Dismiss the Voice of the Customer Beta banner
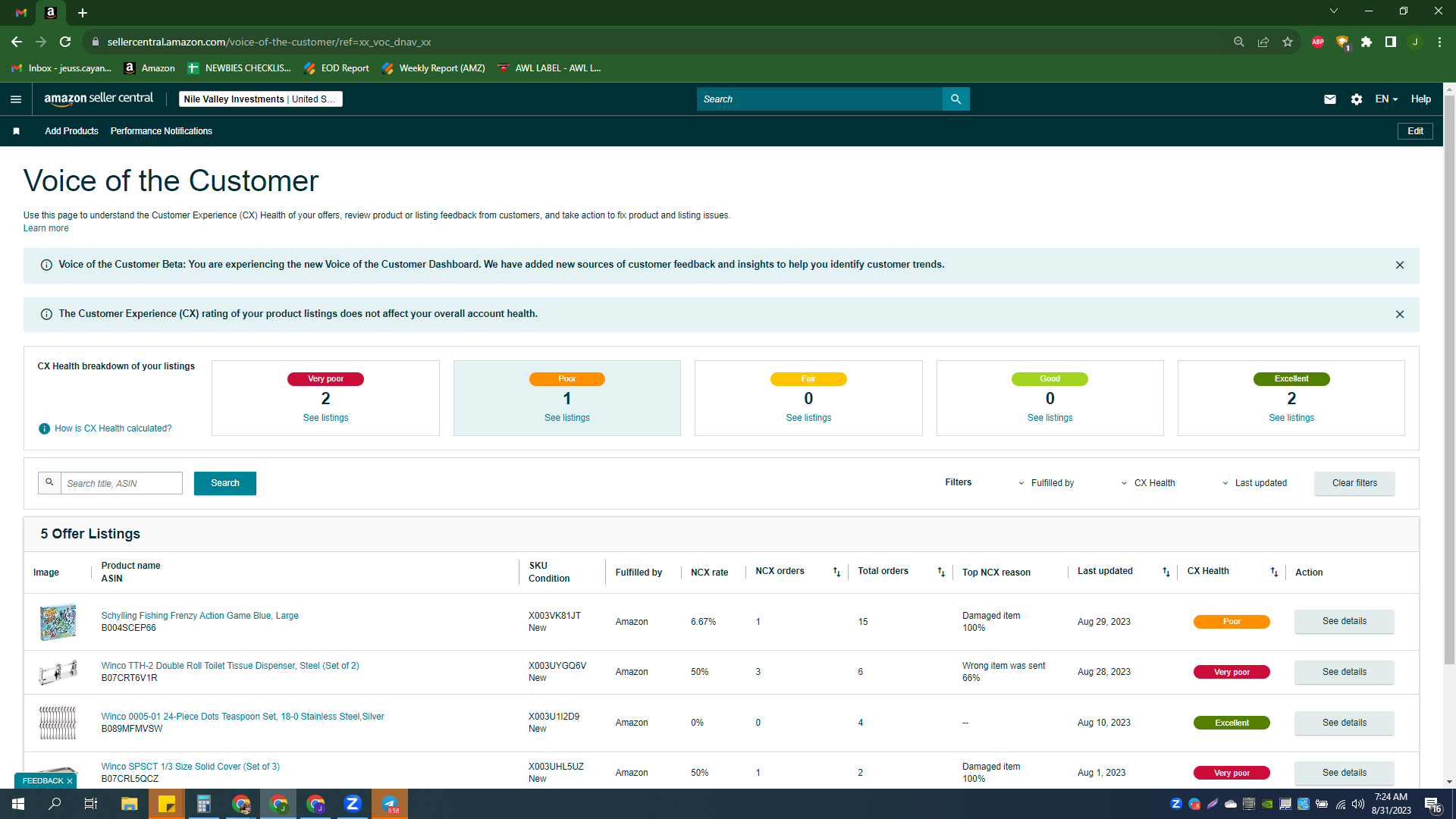The width and height of the screenshot is (1456, 819). tap(1400, 265)
